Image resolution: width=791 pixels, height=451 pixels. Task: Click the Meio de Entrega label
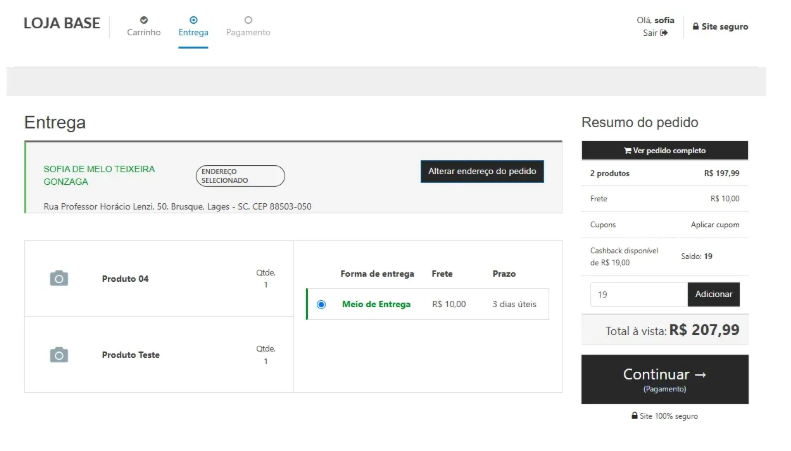click(376, 304)
